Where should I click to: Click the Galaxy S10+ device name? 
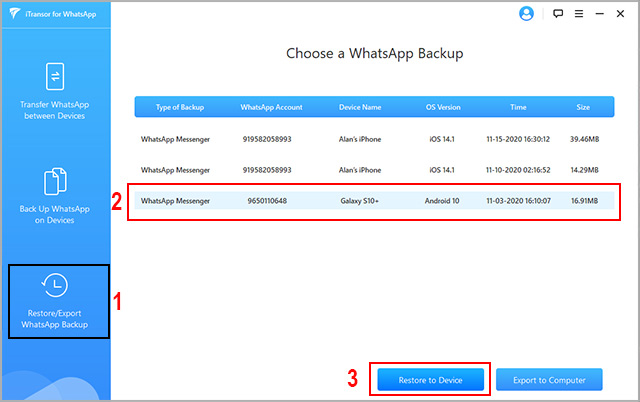360,201
